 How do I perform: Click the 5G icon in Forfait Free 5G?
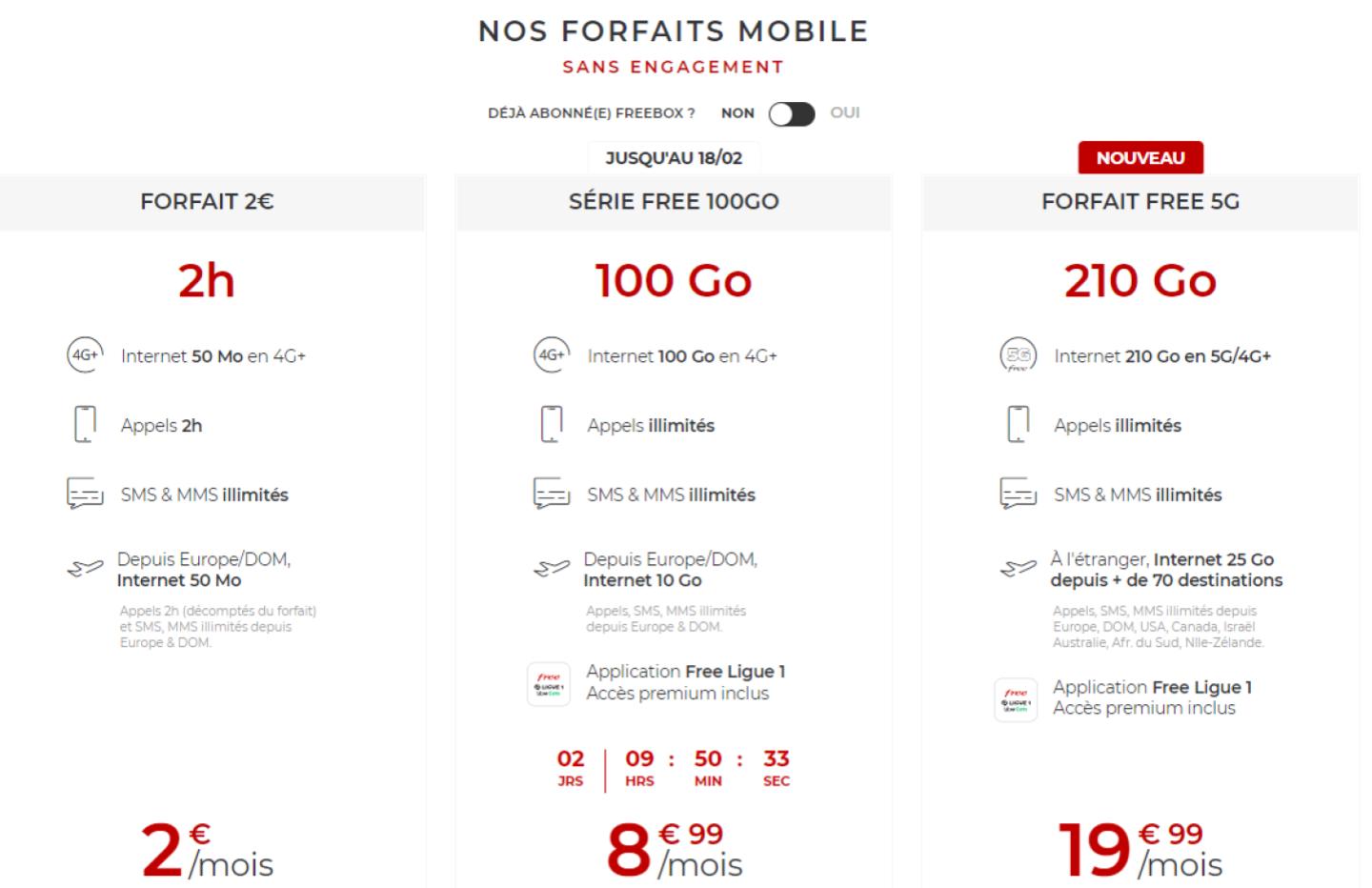(1018, 355)
